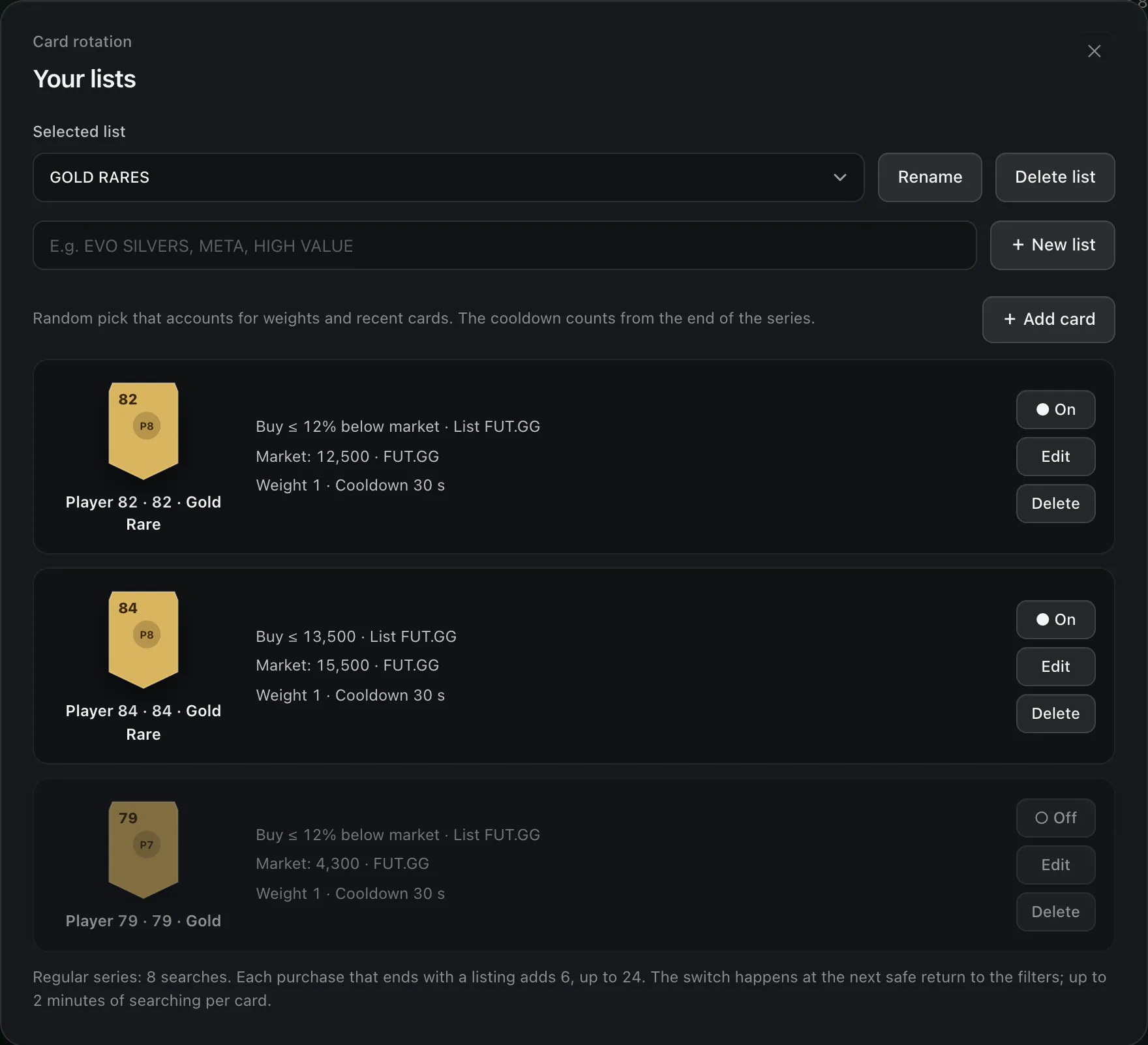This screenshot has height=1045, width=1148.
Task: Click "Market: 12,500 · FUT.GG" text
Action: click(348, 457)
